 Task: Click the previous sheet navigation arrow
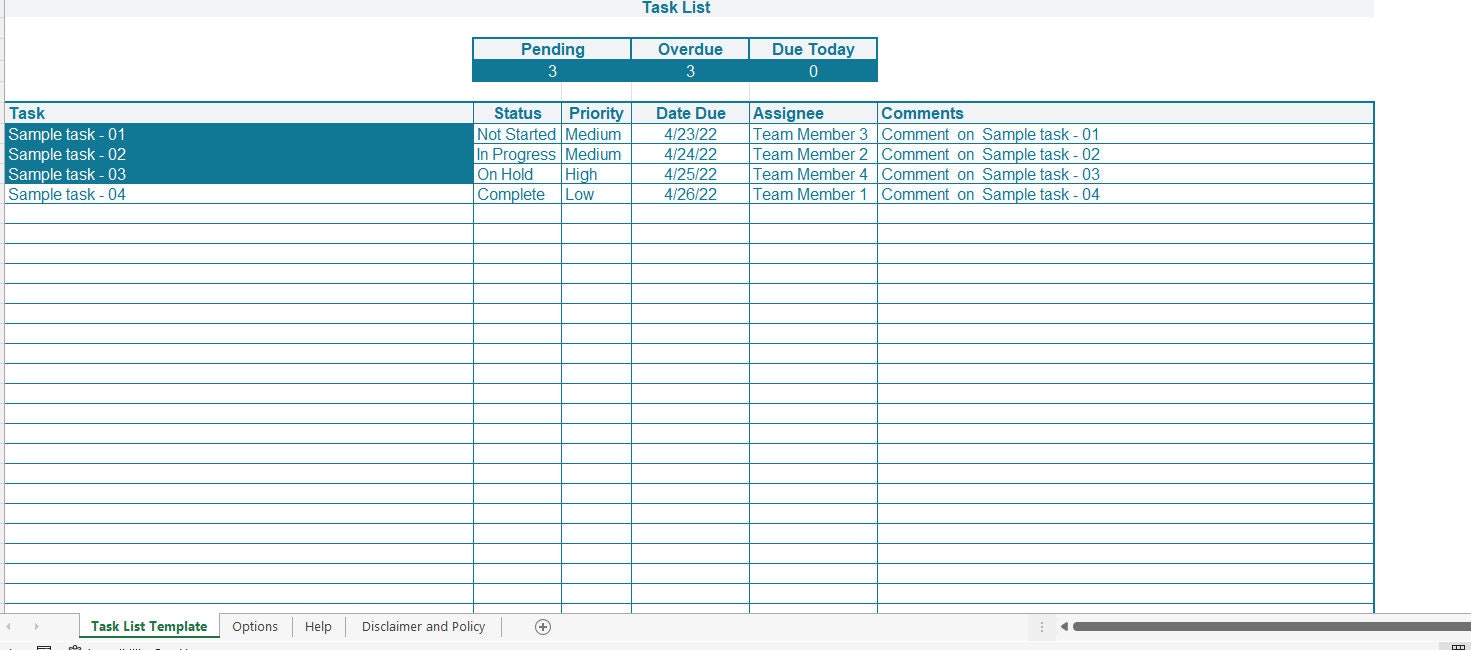pos(11,626)
